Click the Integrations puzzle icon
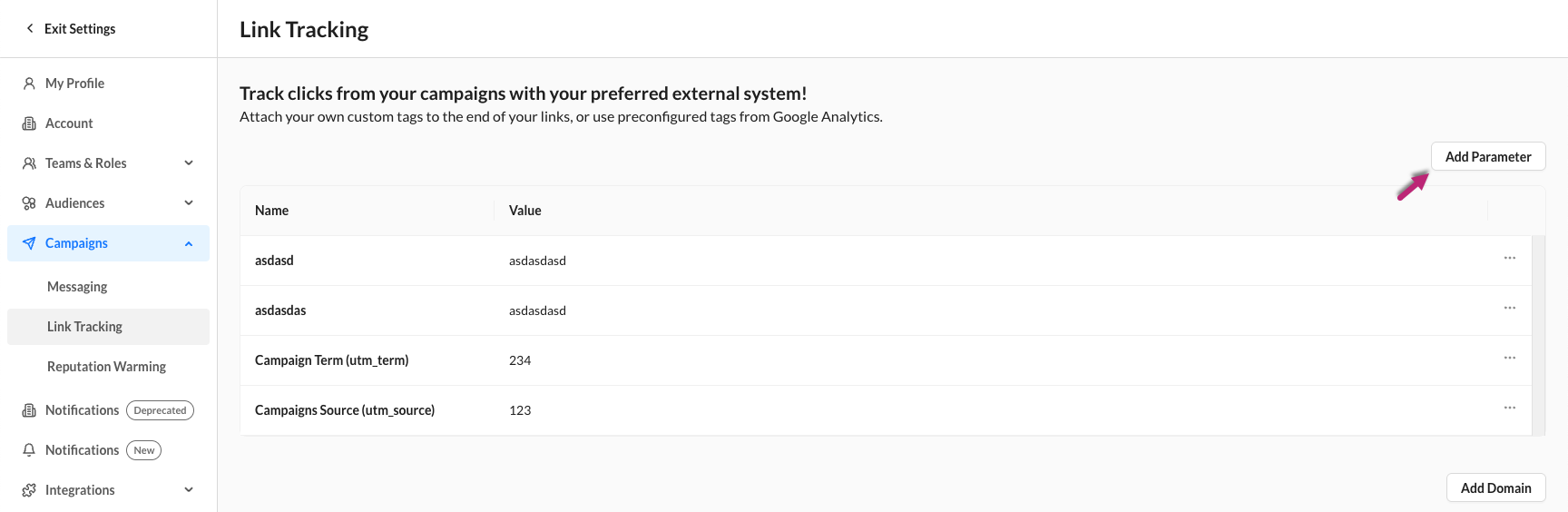The image size is (1568, 512). (x=29, y=490)
